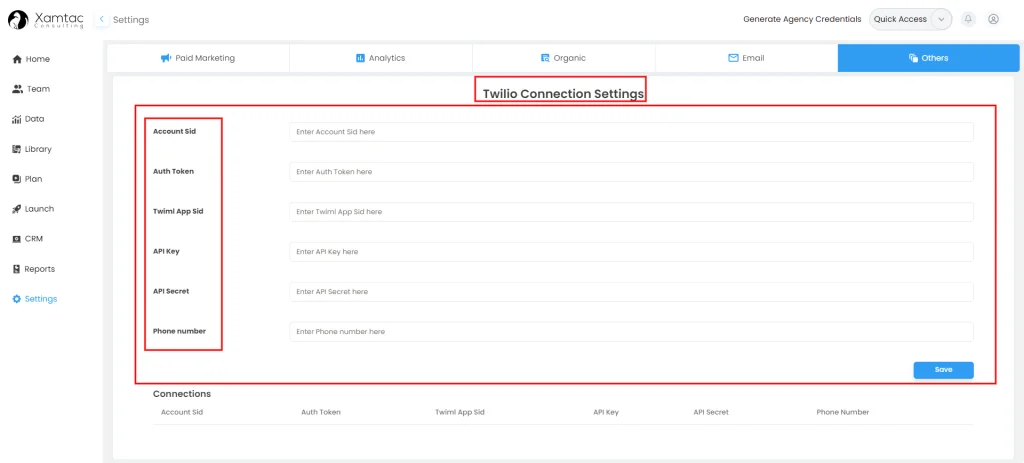This screenshot has height=463, width=1024.
Task: Open the CRM menu item
Action: [x=33, y=239]
